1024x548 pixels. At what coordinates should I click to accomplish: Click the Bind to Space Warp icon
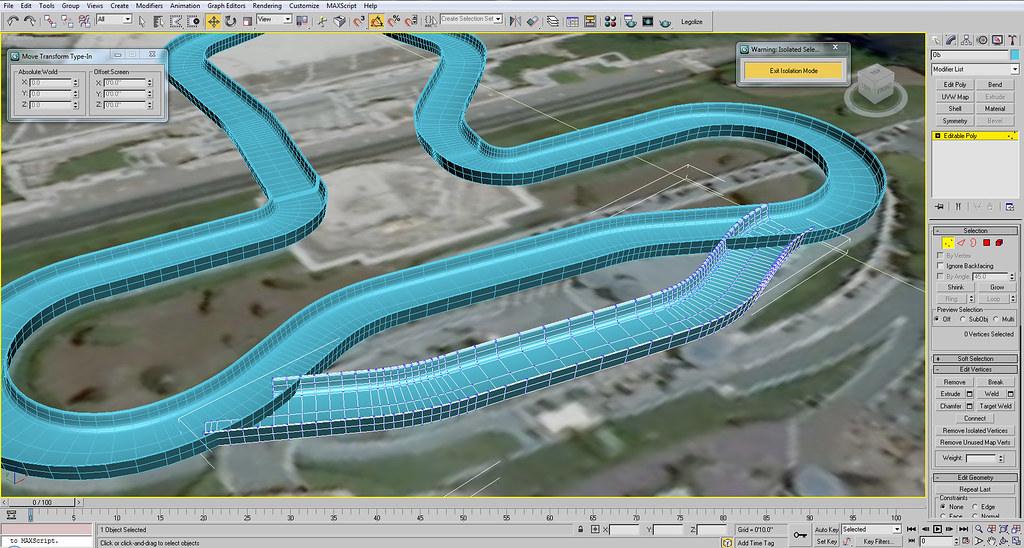pos(85,21)
